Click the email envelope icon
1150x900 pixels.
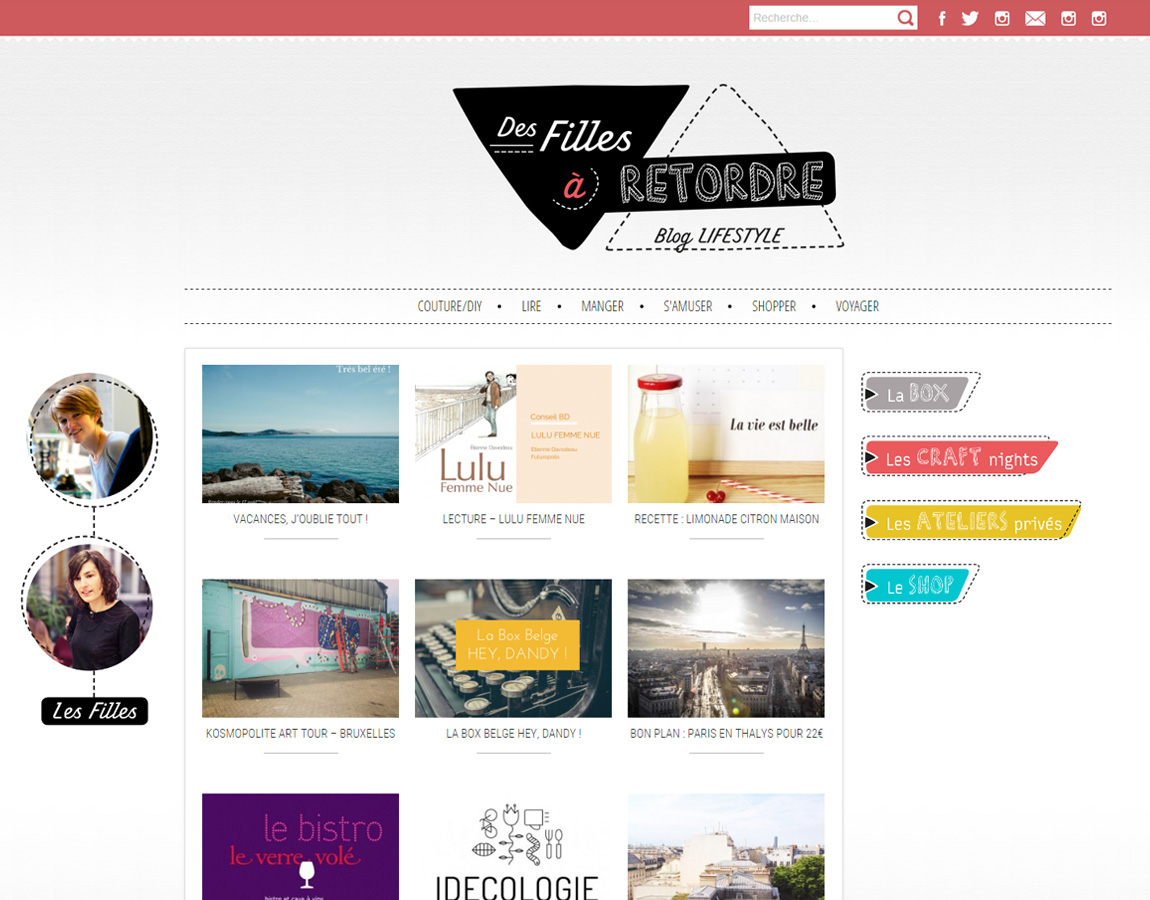click(x=1035, y=18)
